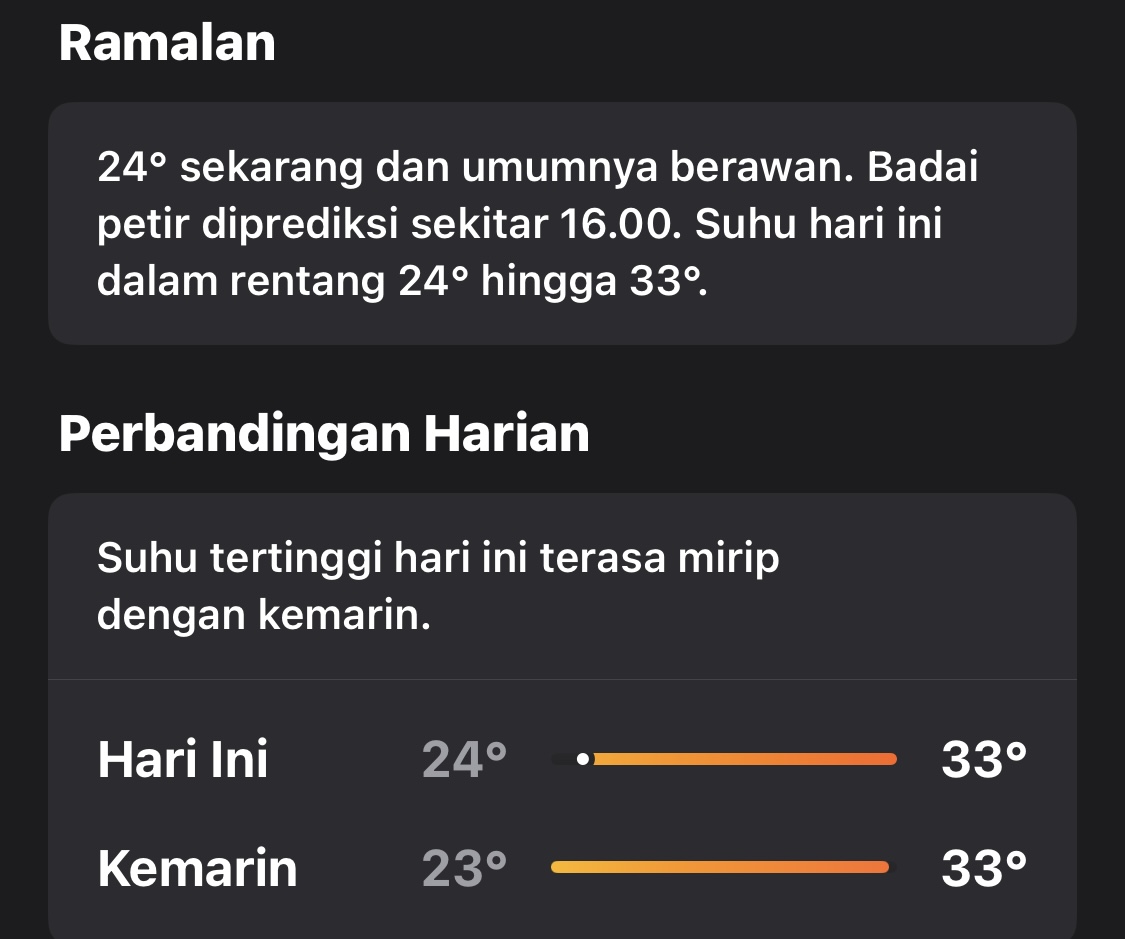Click the Perbandingan Harian heading

[x=324, y=432]
